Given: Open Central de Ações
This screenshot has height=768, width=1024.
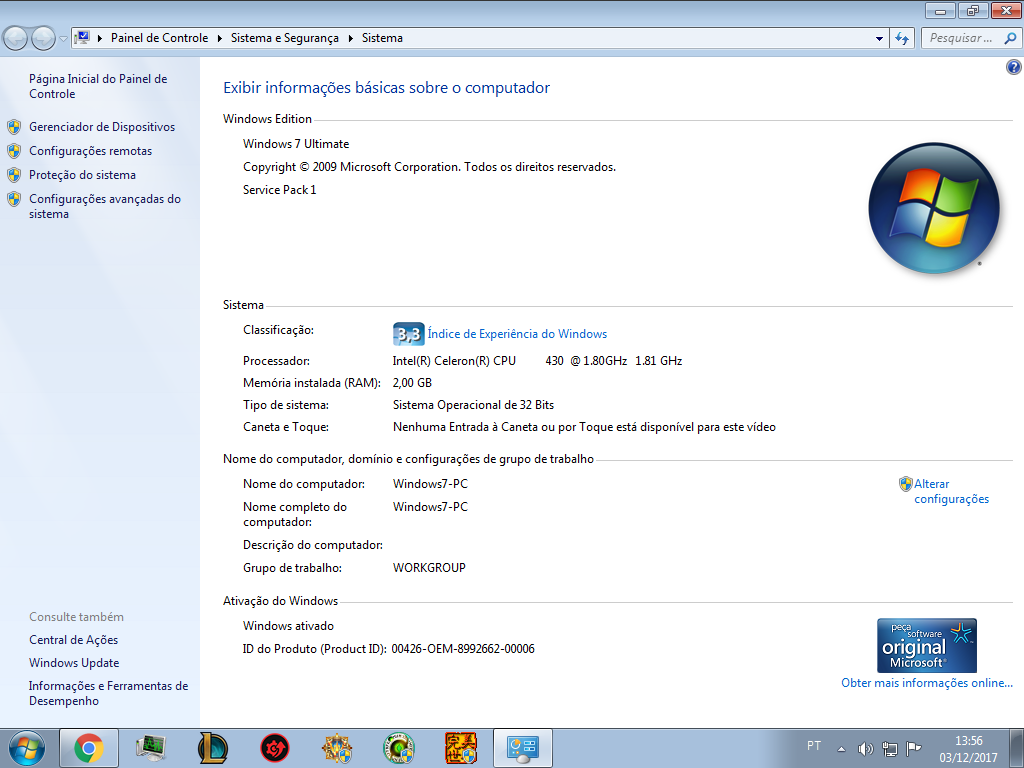Looking at the screenshot, I should (74, 640).
